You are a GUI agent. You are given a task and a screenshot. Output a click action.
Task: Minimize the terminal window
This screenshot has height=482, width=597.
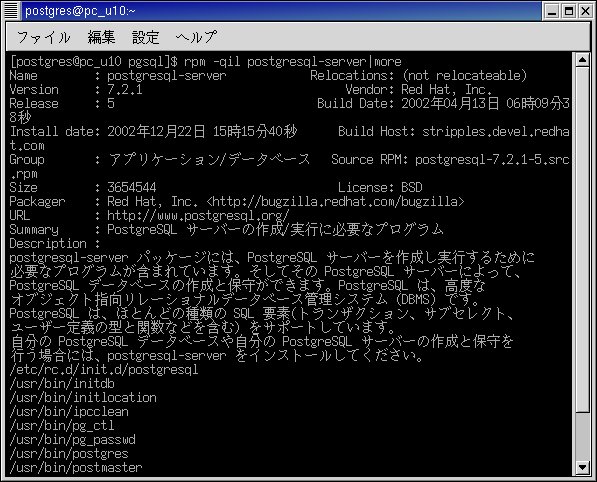click(x=552, y=11)
